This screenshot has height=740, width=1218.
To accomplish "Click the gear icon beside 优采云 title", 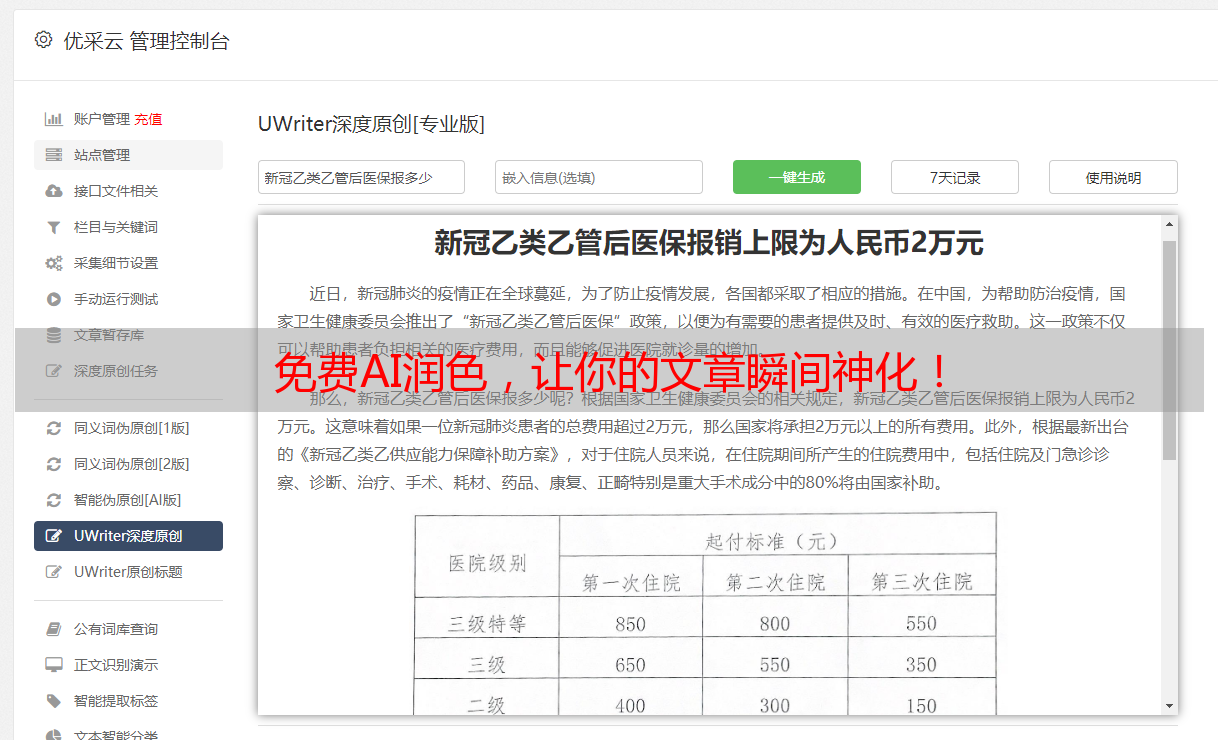I will click(x=43, y=40).
